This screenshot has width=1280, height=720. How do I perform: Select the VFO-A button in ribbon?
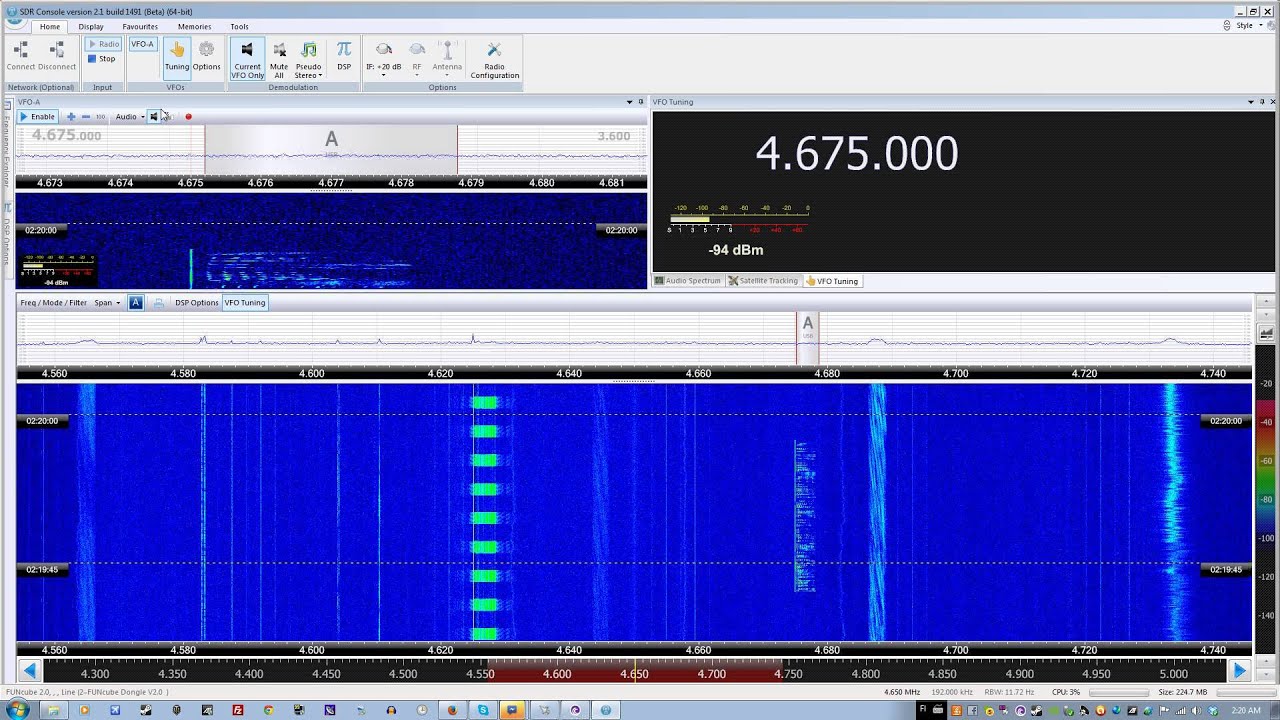143,44
